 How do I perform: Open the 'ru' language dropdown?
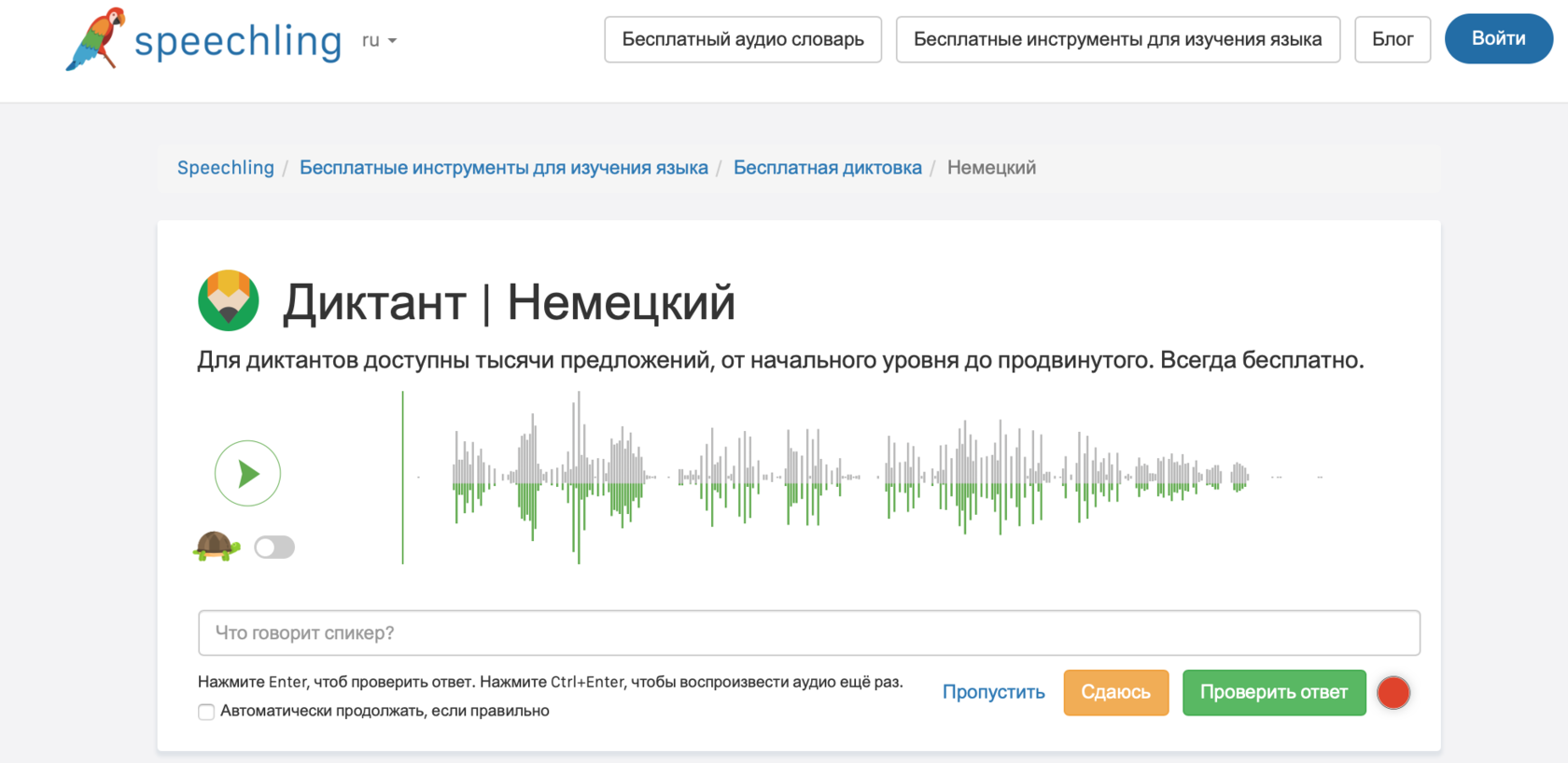pos(379,41)
